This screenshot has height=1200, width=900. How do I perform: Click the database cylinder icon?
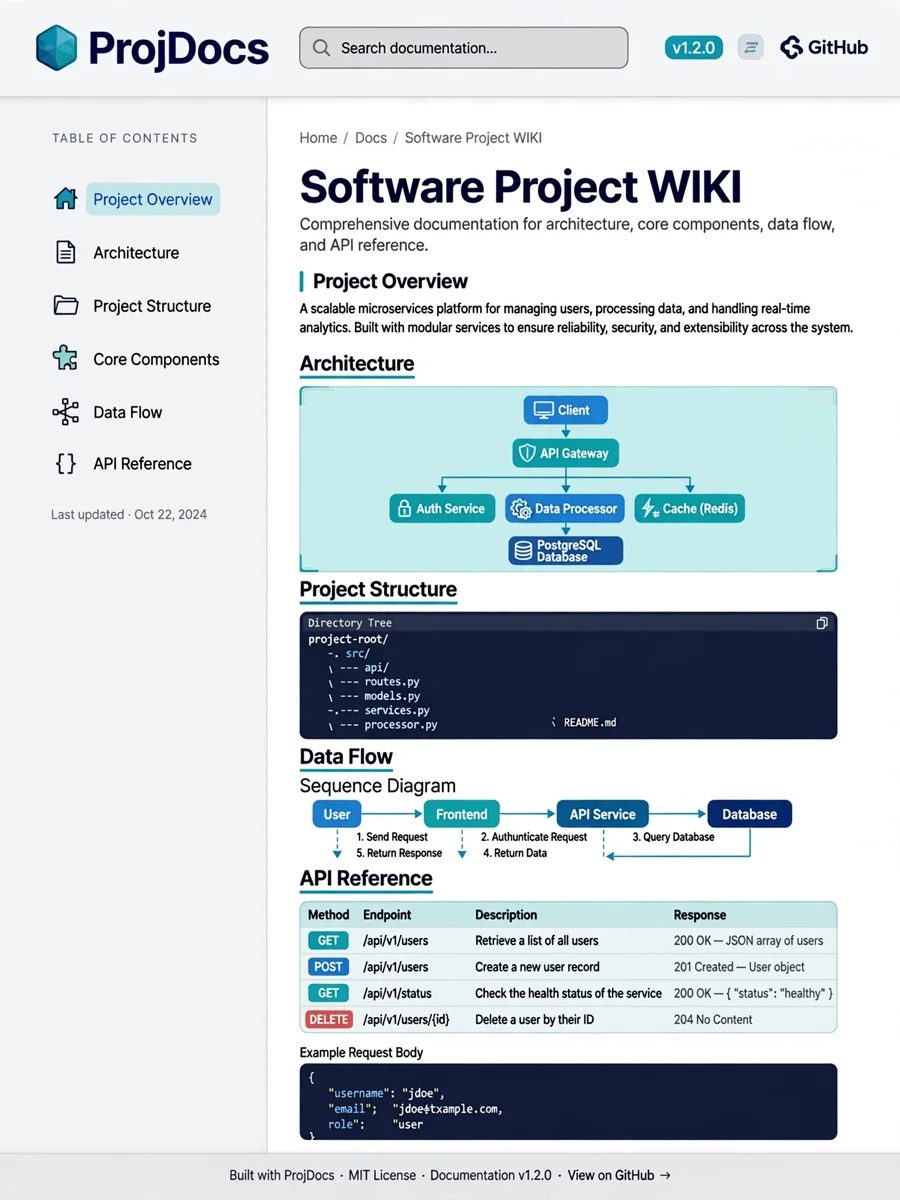point(522,550)
